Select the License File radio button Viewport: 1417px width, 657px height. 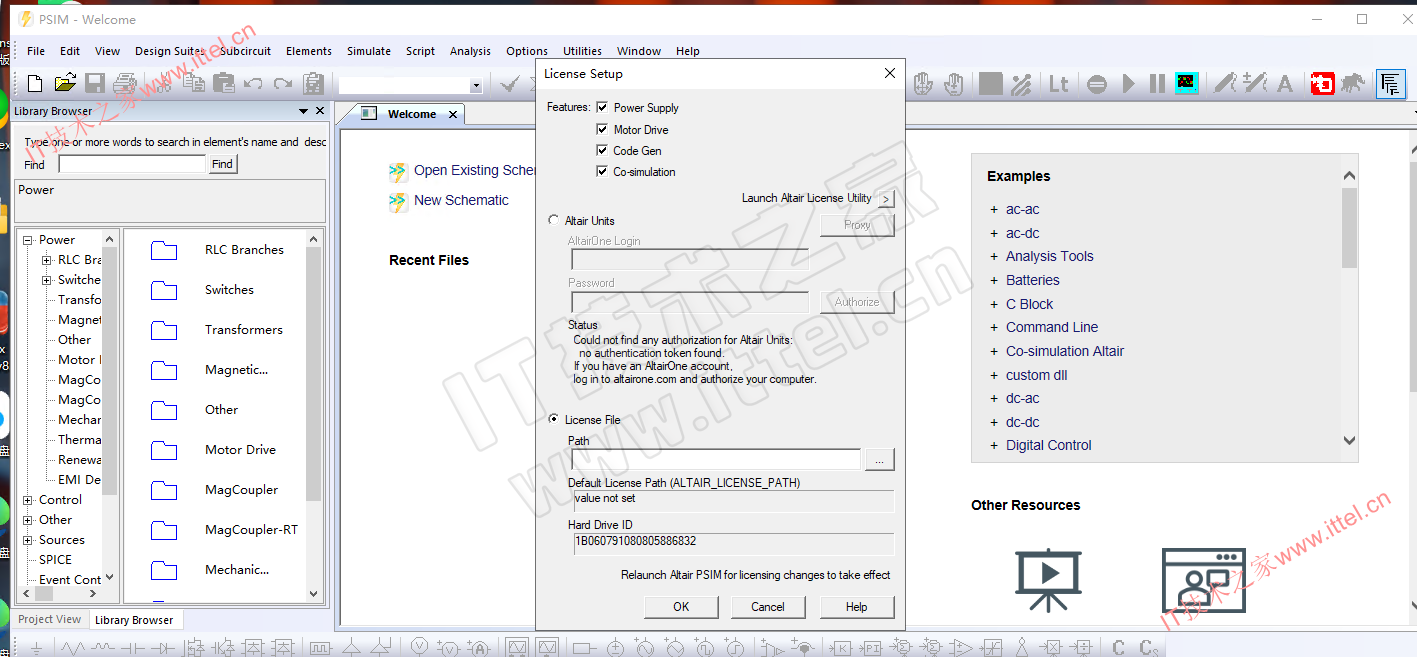[554, 419]
